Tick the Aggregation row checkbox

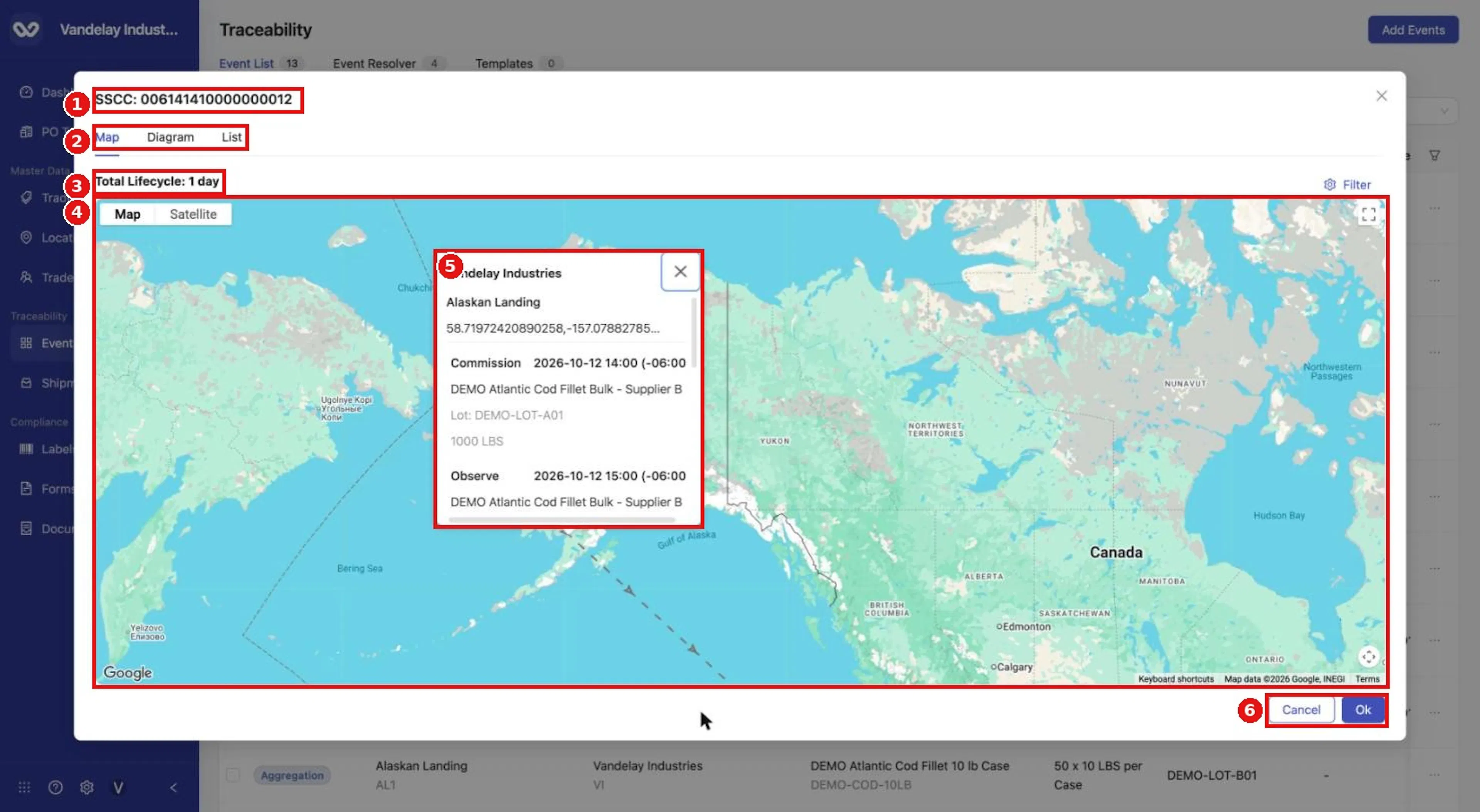(233, 775)
